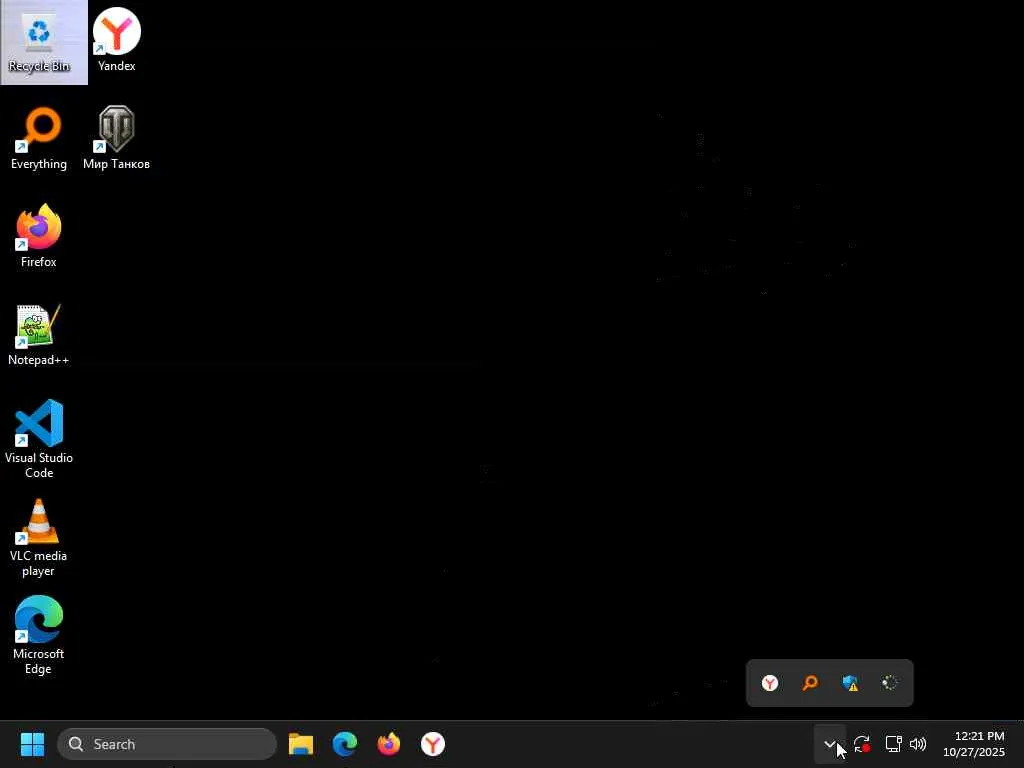
Task: Launch Firefox from the taskbar
Action: [389, 744]
